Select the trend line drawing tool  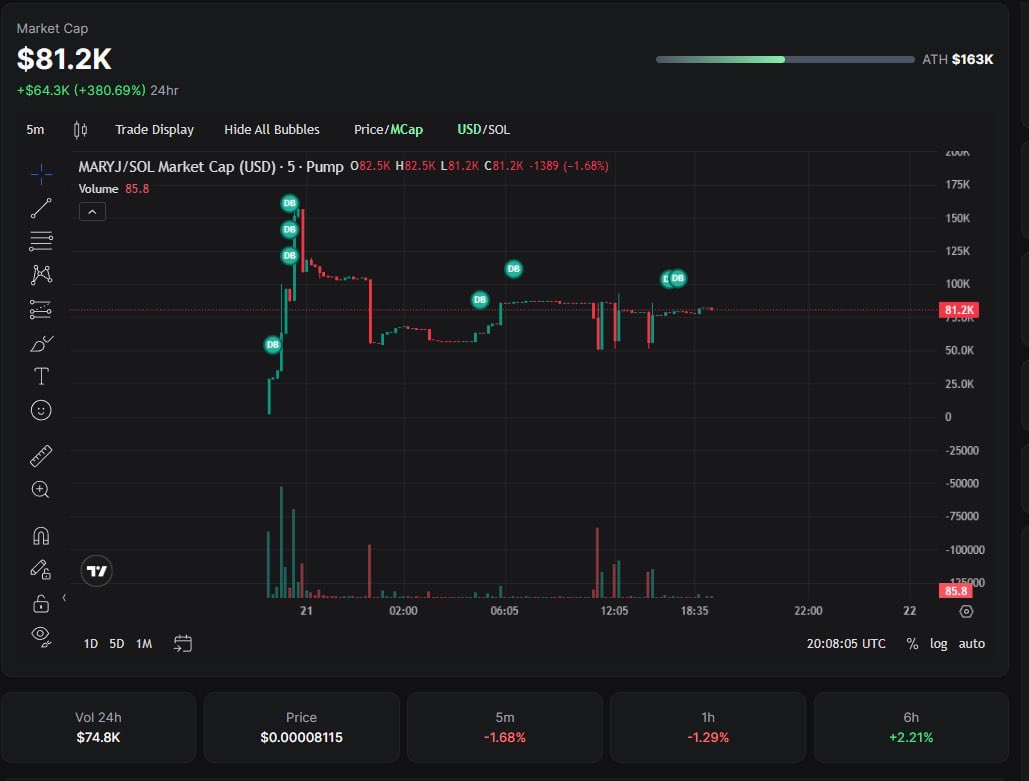click(x=40, y=207)
